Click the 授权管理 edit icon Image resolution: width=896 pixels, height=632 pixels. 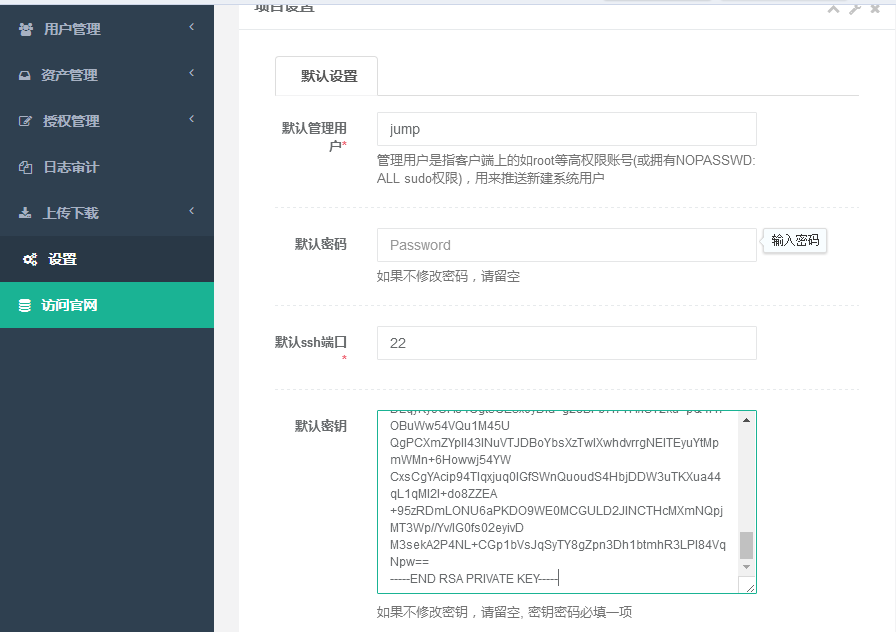point(25,121)
